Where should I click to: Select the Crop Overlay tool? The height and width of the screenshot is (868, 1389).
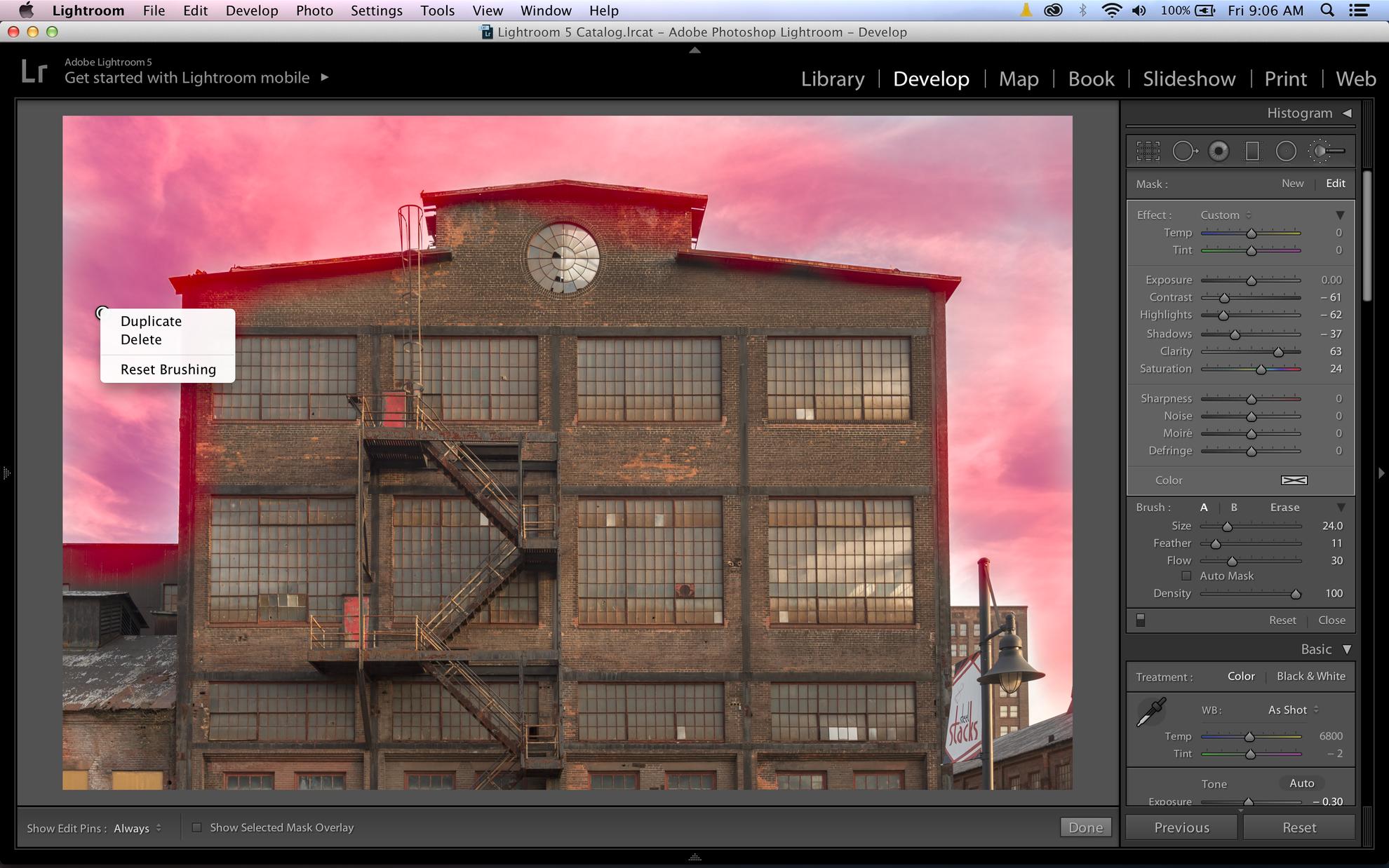pos(1148,151)
